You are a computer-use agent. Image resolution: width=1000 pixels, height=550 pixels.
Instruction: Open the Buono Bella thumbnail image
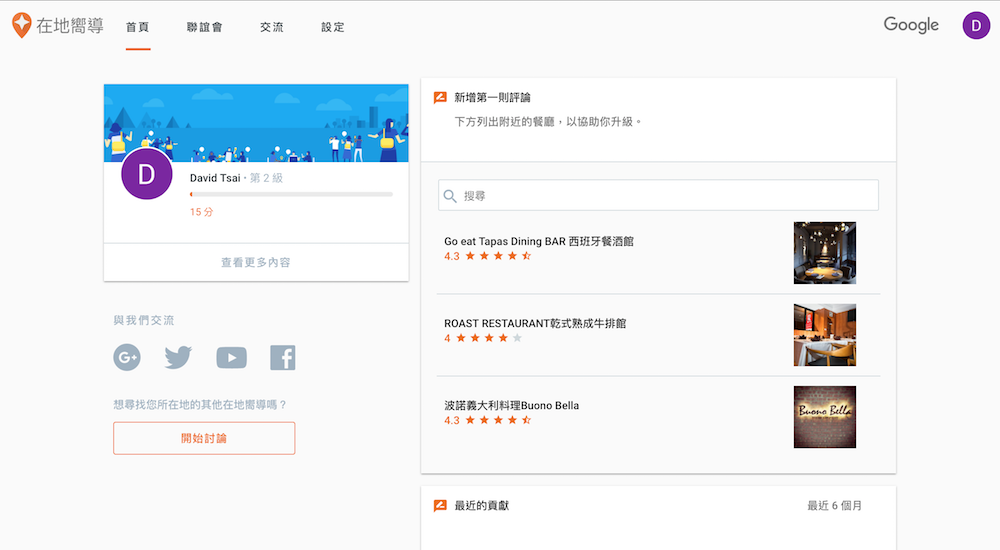click(x=824, y=416)
